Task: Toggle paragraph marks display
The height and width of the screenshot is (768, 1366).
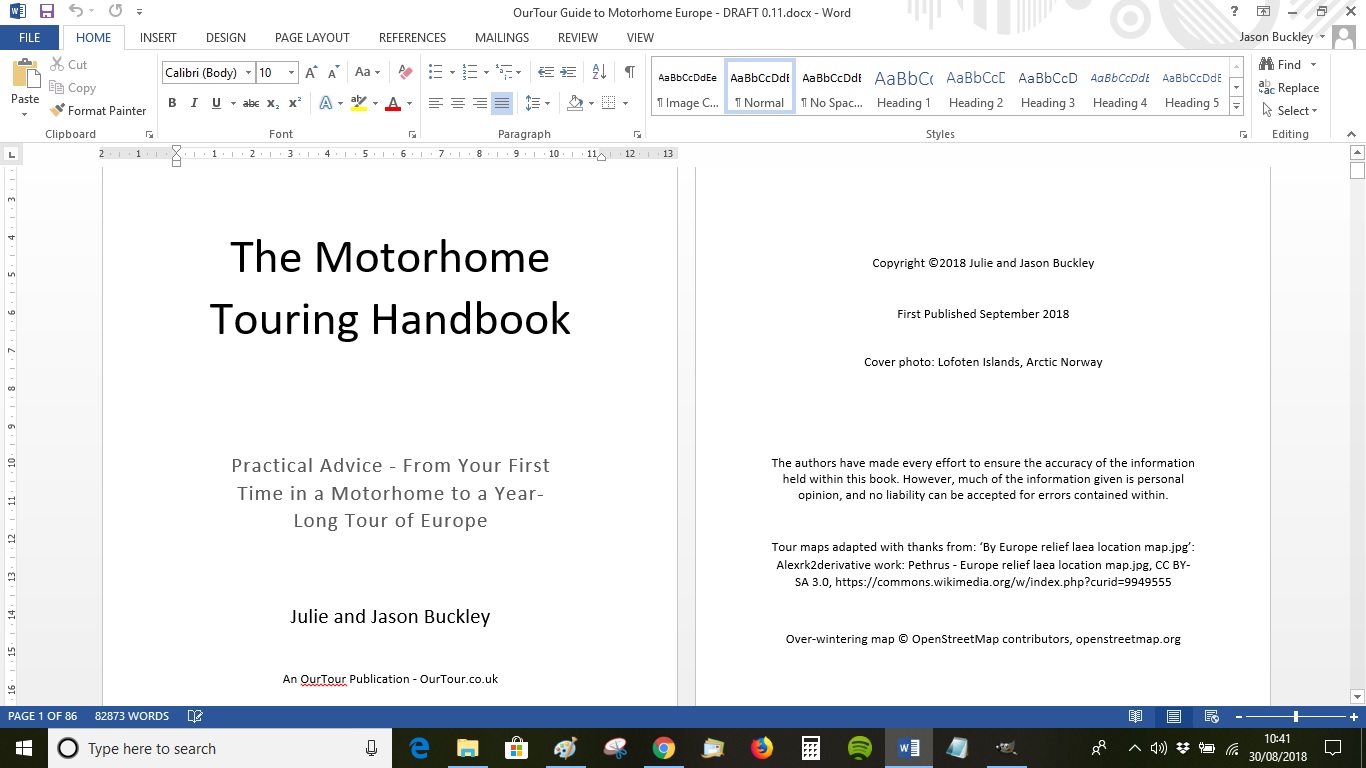Action: click(628, 72)
